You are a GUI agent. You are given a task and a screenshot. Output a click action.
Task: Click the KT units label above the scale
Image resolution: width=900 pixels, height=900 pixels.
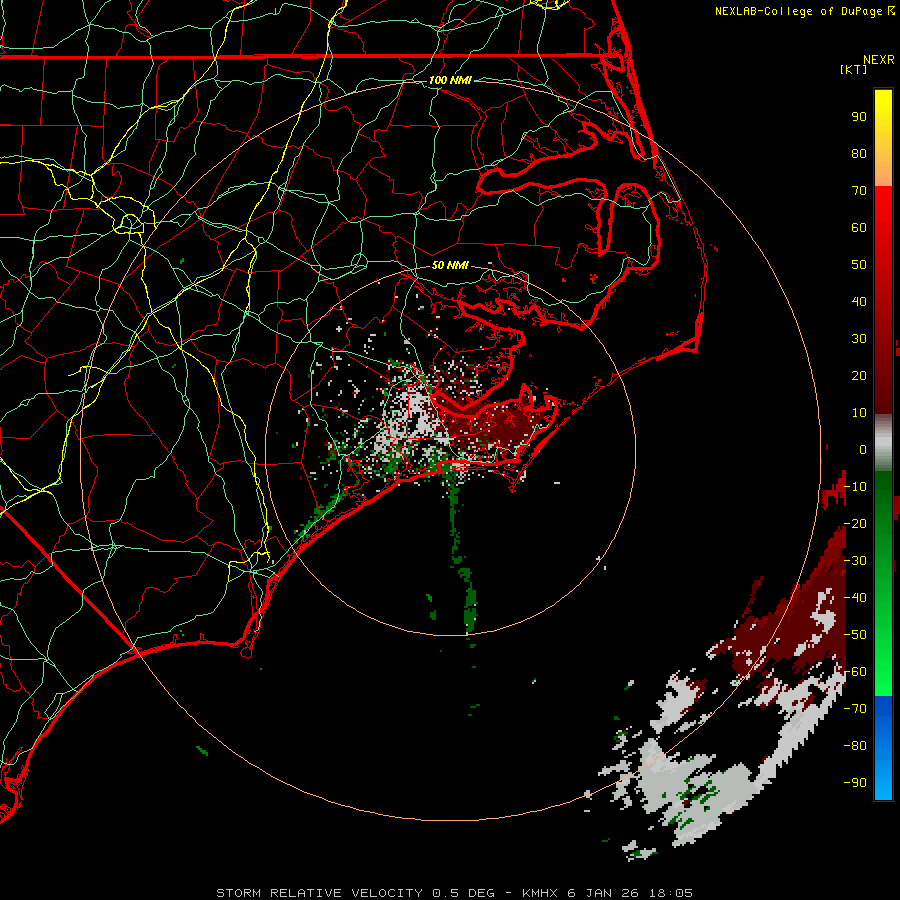854,69
